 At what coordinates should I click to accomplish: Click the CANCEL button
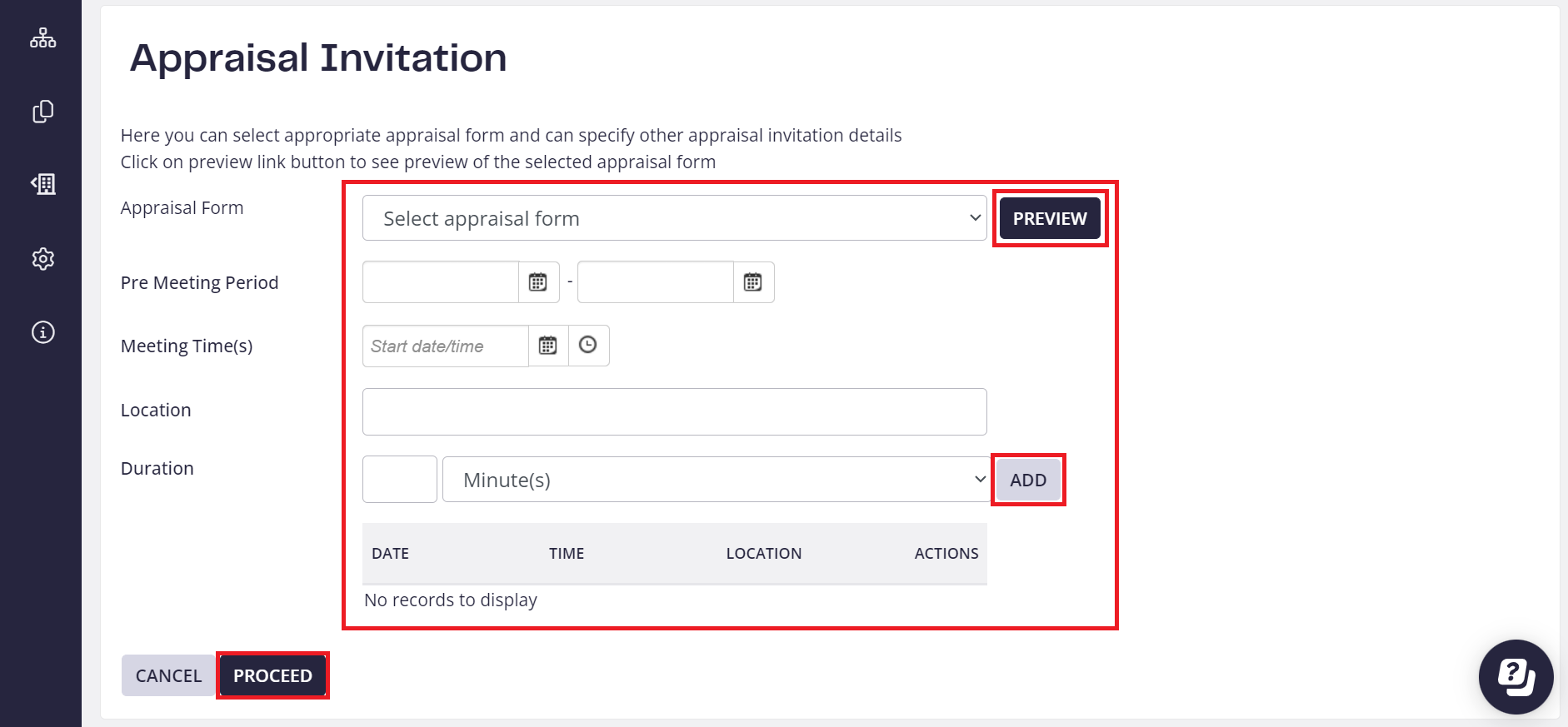tap(168, 675)
